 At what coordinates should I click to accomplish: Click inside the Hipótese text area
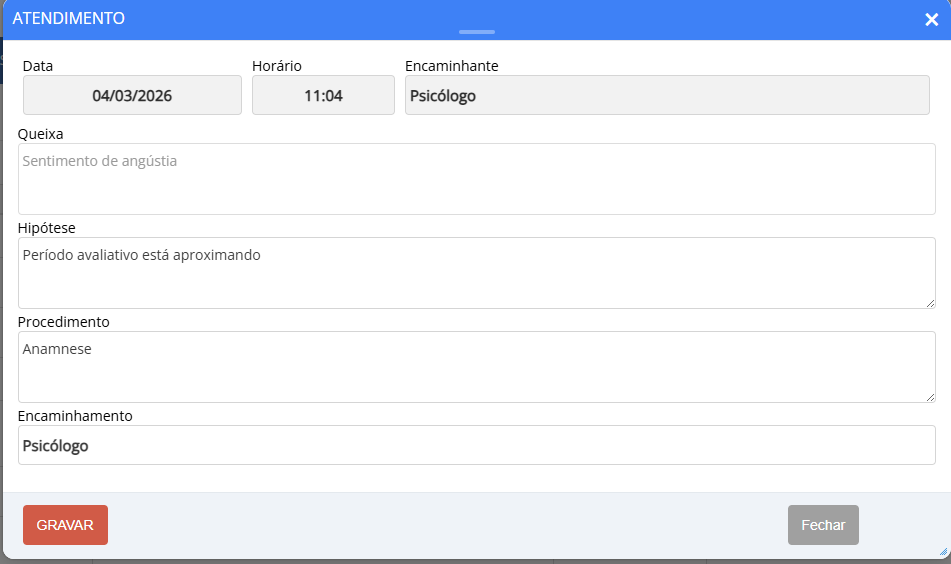pos(476,273)
